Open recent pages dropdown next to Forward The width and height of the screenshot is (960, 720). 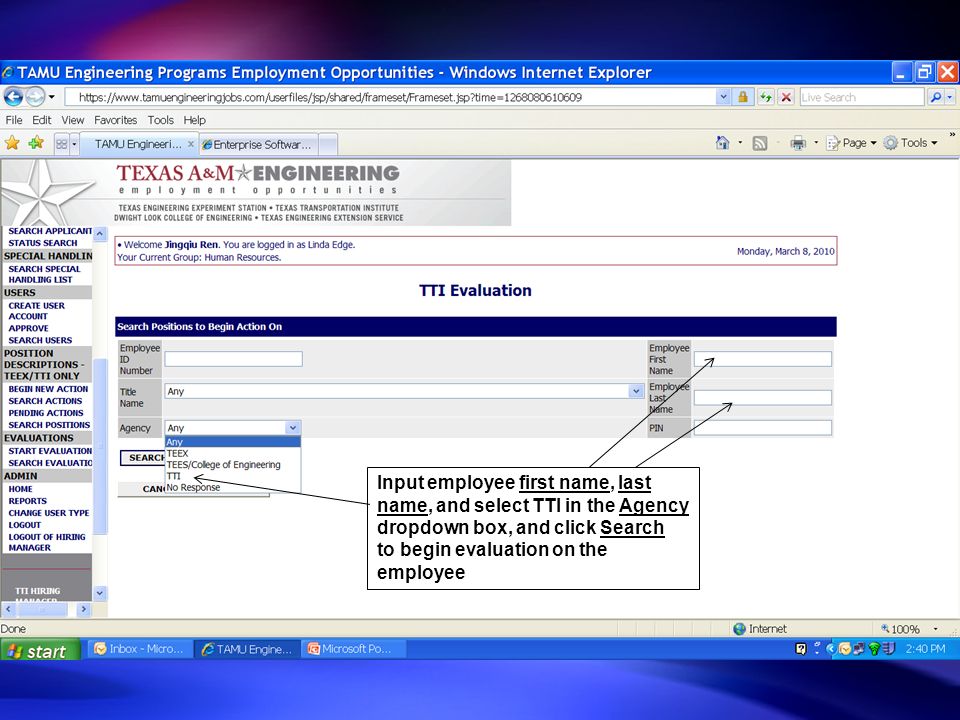51,97
